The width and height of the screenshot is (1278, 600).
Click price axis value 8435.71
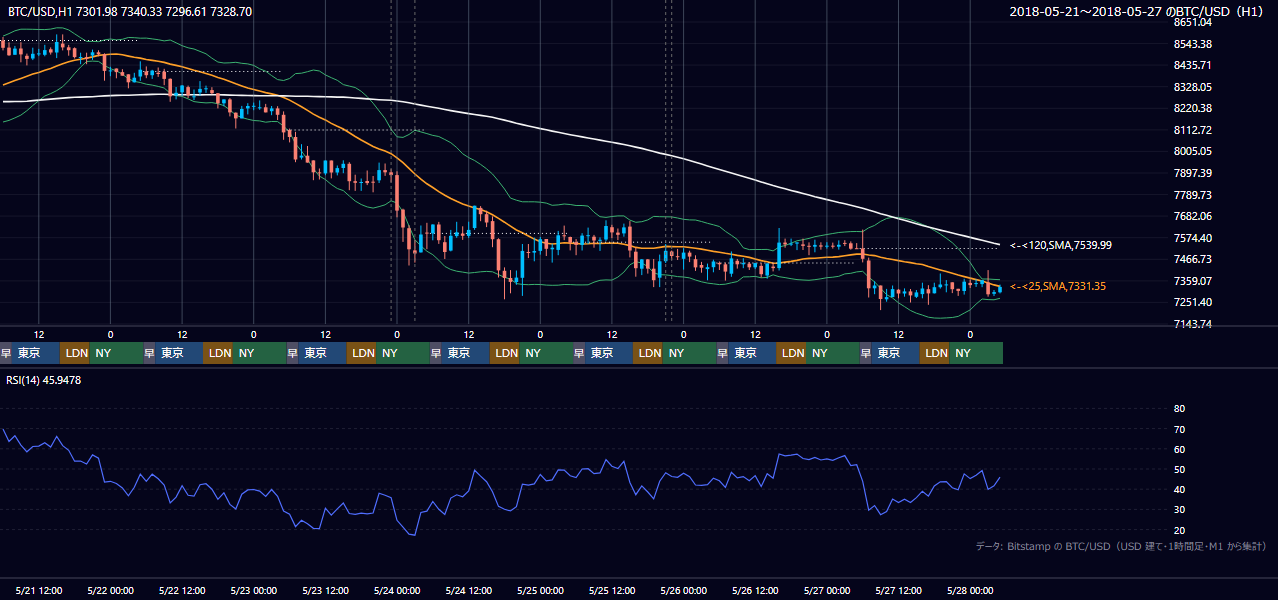click(1193, 65)
